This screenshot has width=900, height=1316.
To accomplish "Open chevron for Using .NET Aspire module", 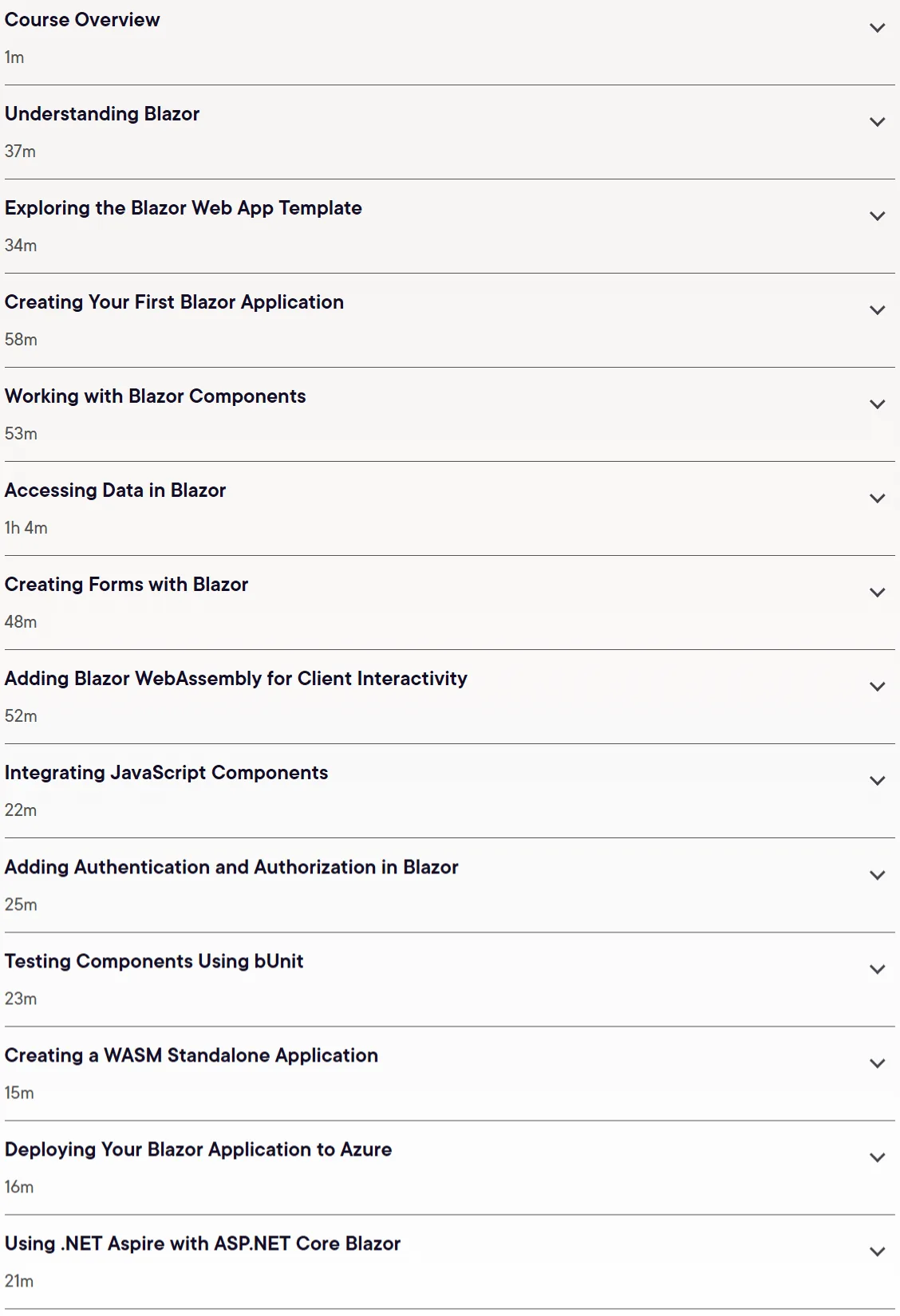I will [x=877, y=1252].
